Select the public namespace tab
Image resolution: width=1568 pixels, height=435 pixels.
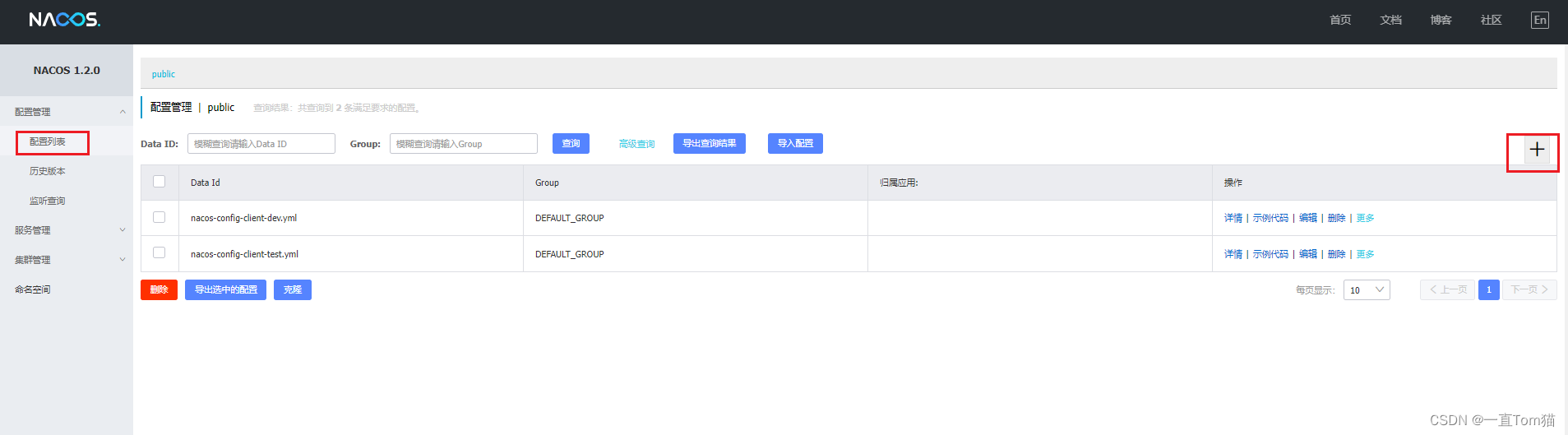click(164, 74)
